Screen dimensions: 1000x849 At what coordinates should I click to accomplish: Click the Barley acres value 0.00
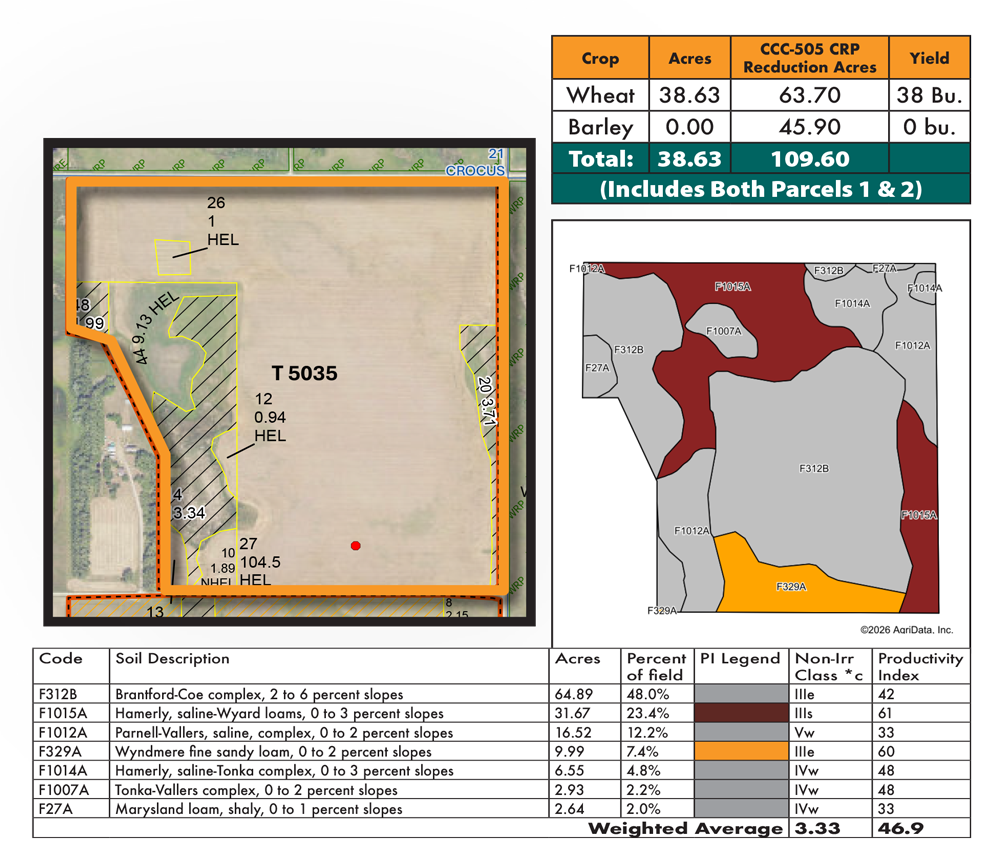[x=689, y=128]
